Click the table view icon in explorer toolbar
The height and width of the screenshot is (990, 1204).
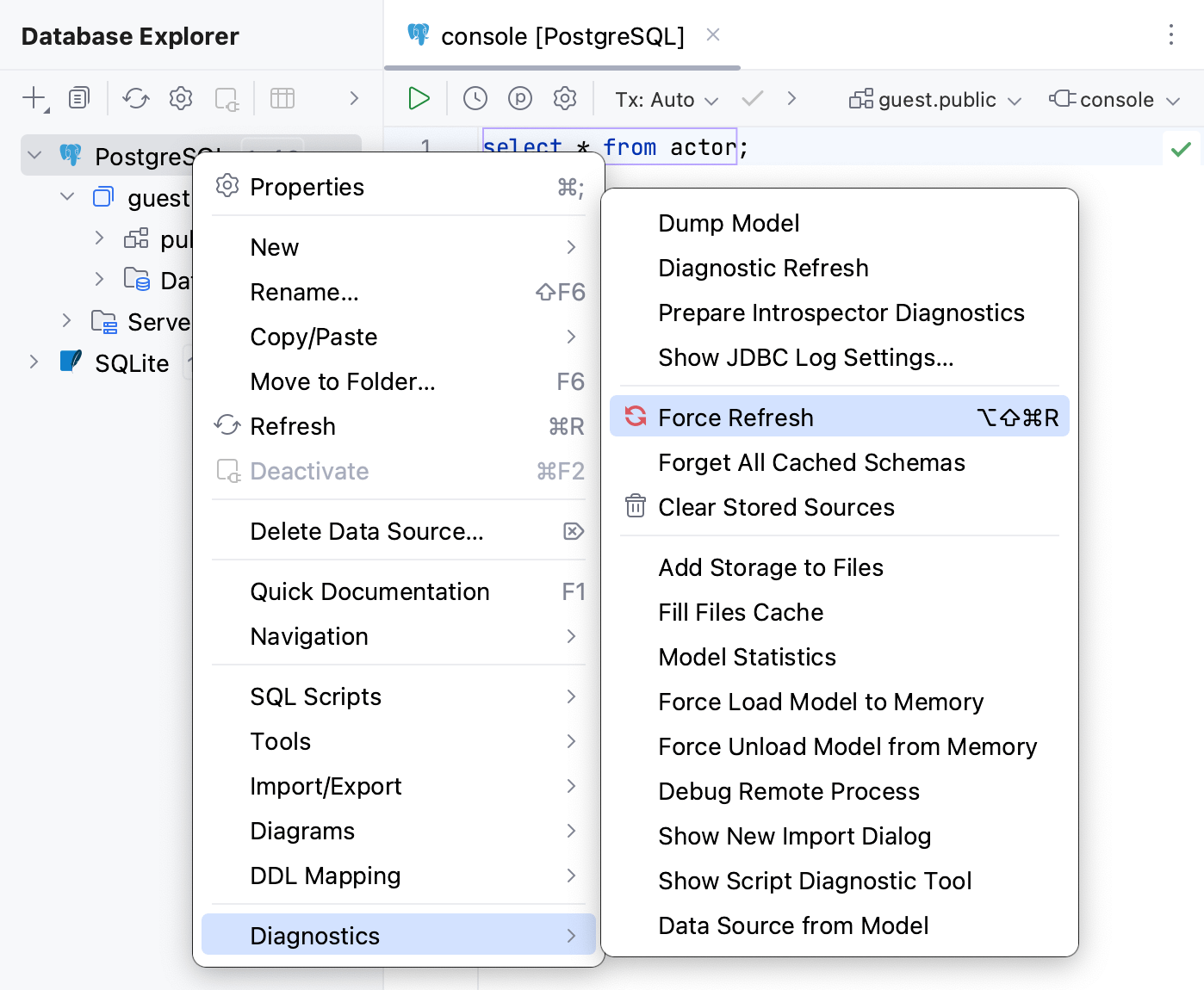[x=282, y=99]
